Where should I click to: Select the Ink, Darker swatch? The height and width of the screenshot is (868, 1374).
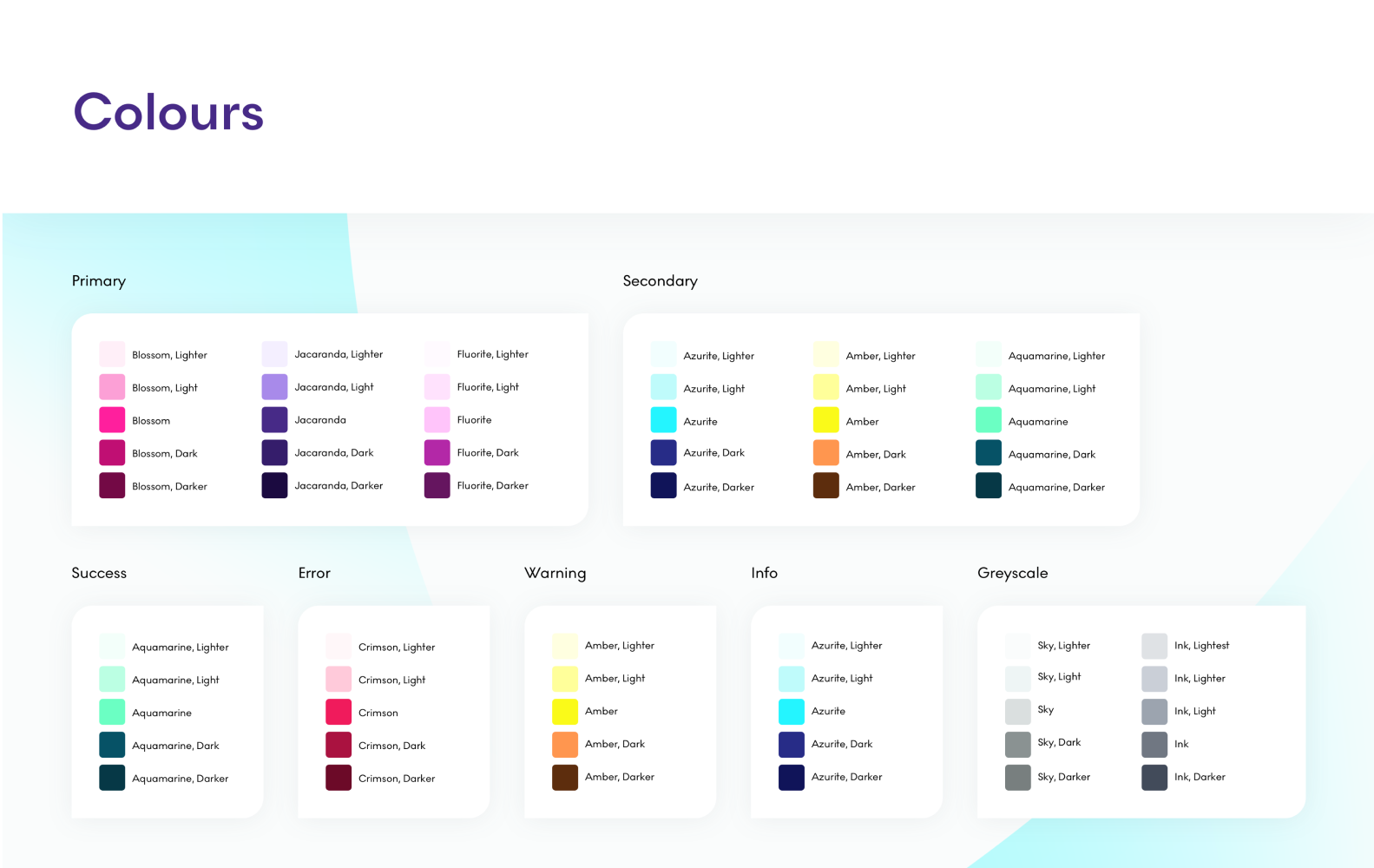1154,778
